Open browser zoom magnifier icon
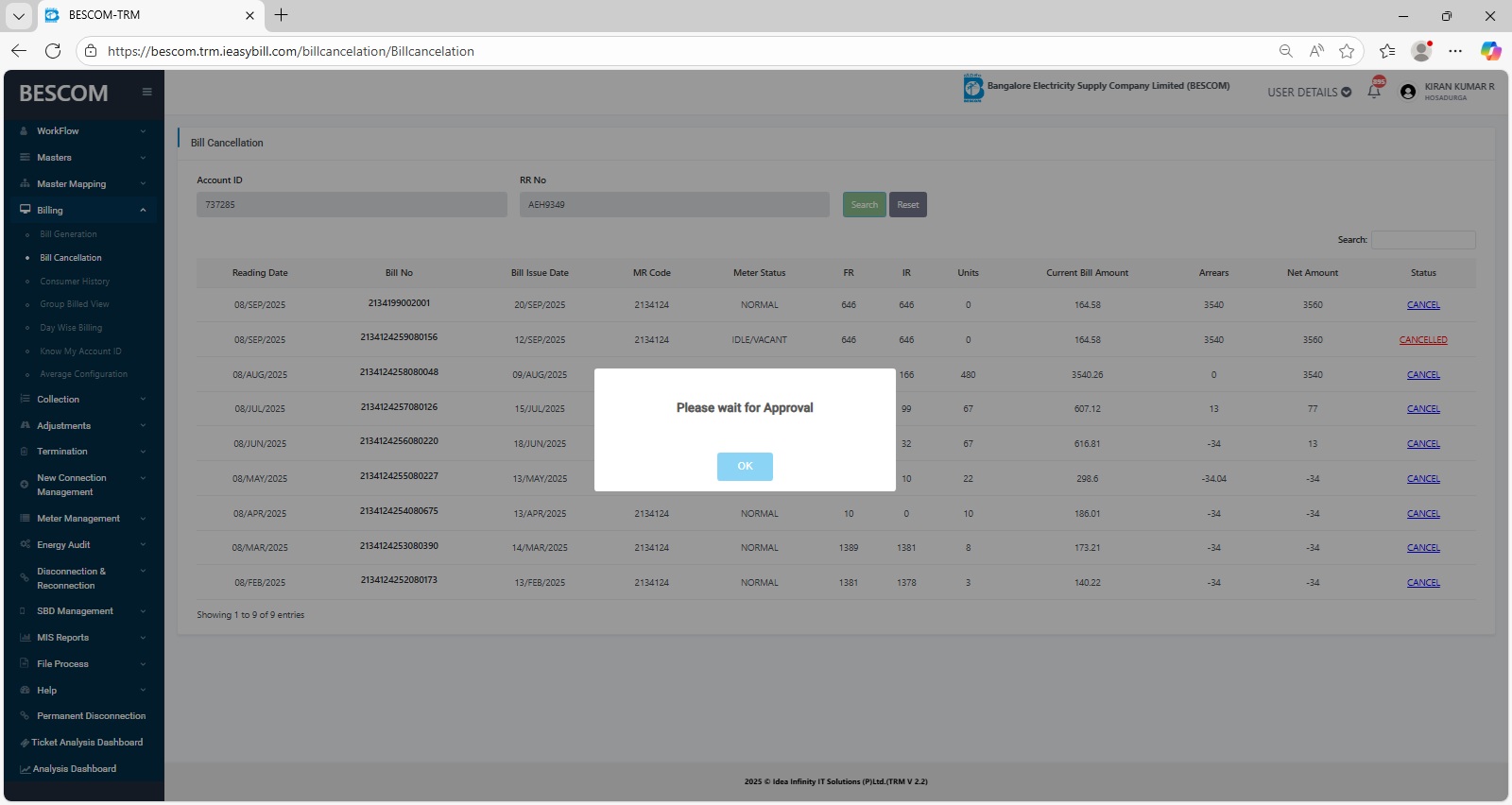 pyautogui.click(x=1285, y=51)
